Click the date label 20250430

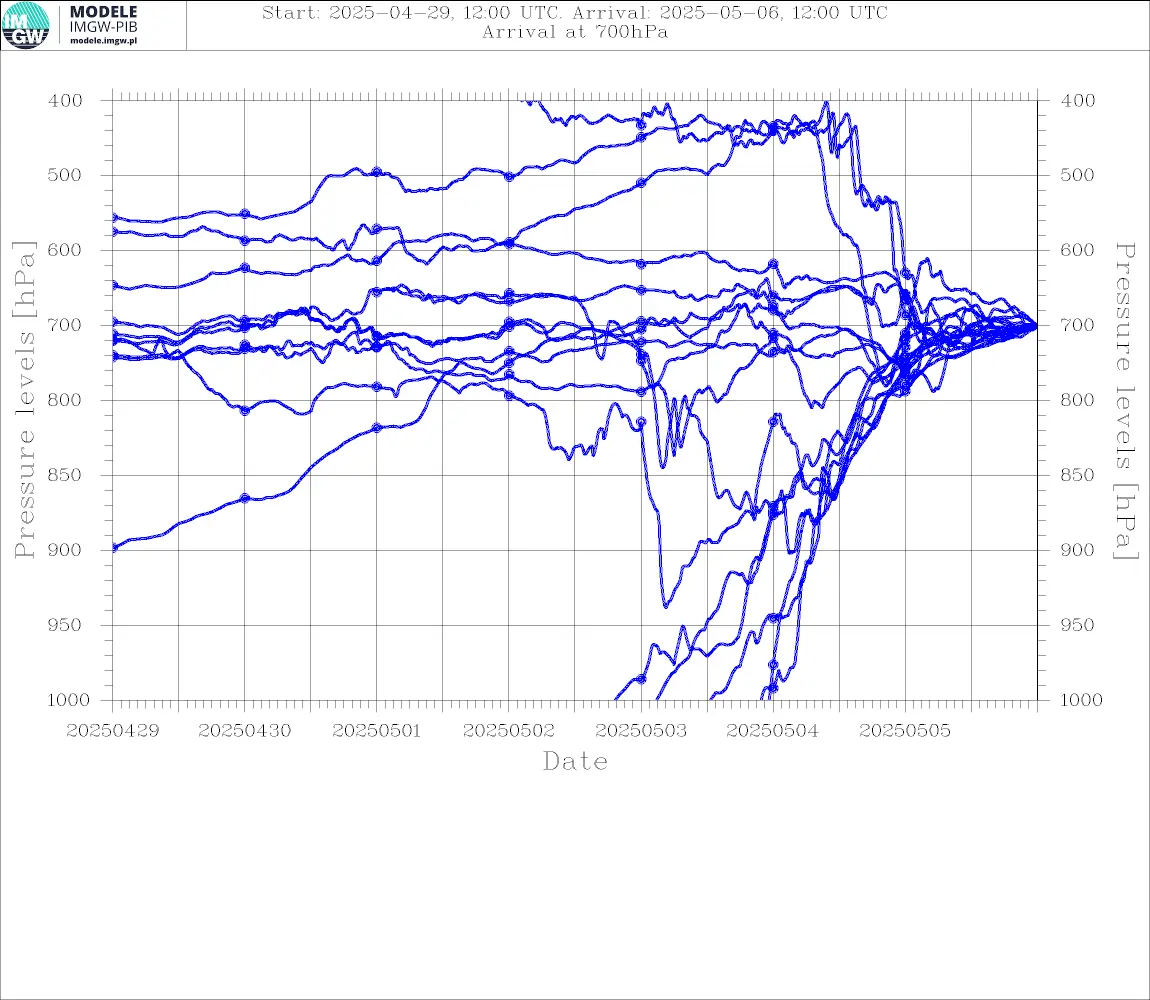coord(244,731)
